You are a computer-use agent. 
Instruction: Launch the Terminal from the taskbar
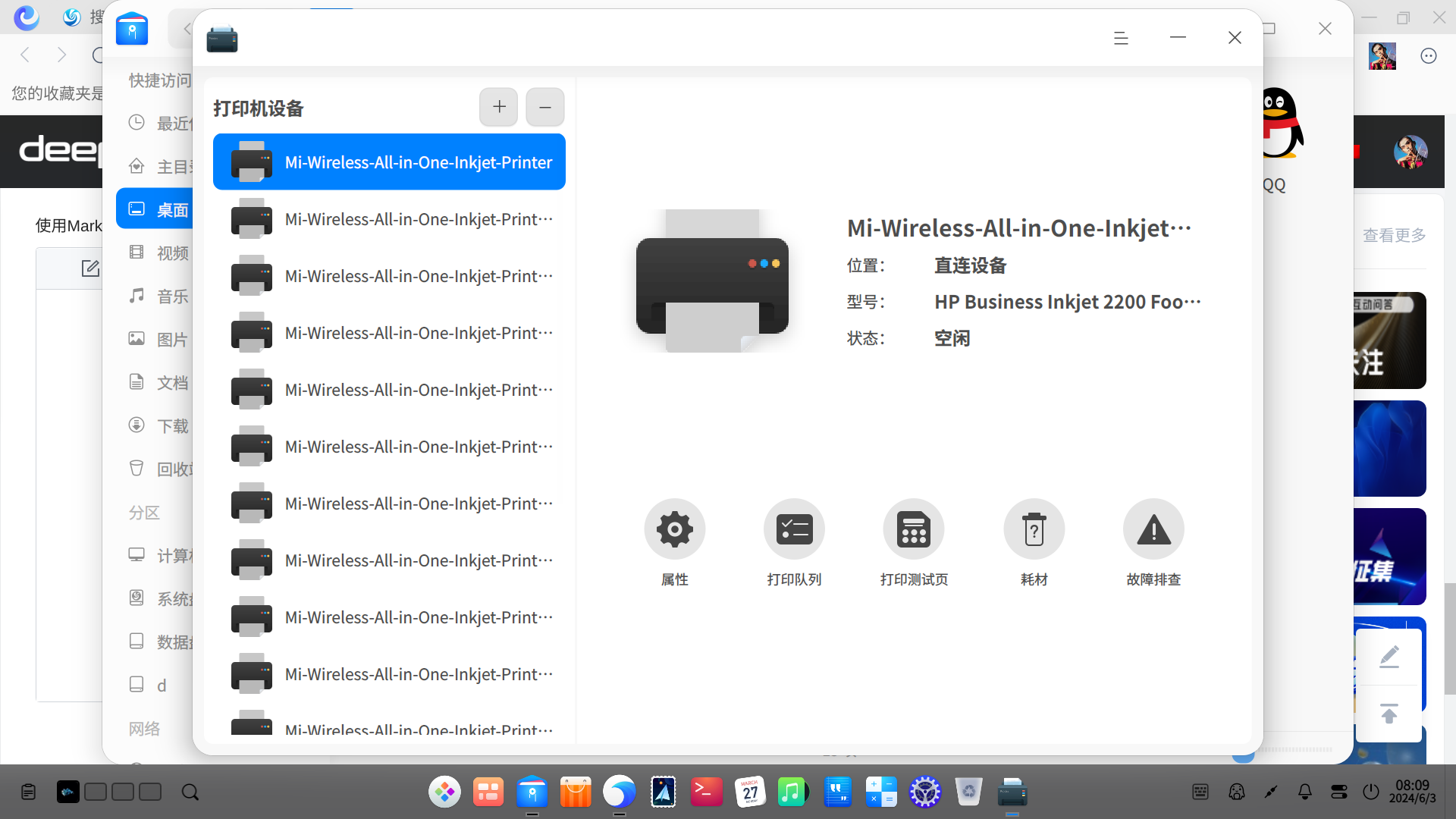pyautogui.click(x=706, y=791)
